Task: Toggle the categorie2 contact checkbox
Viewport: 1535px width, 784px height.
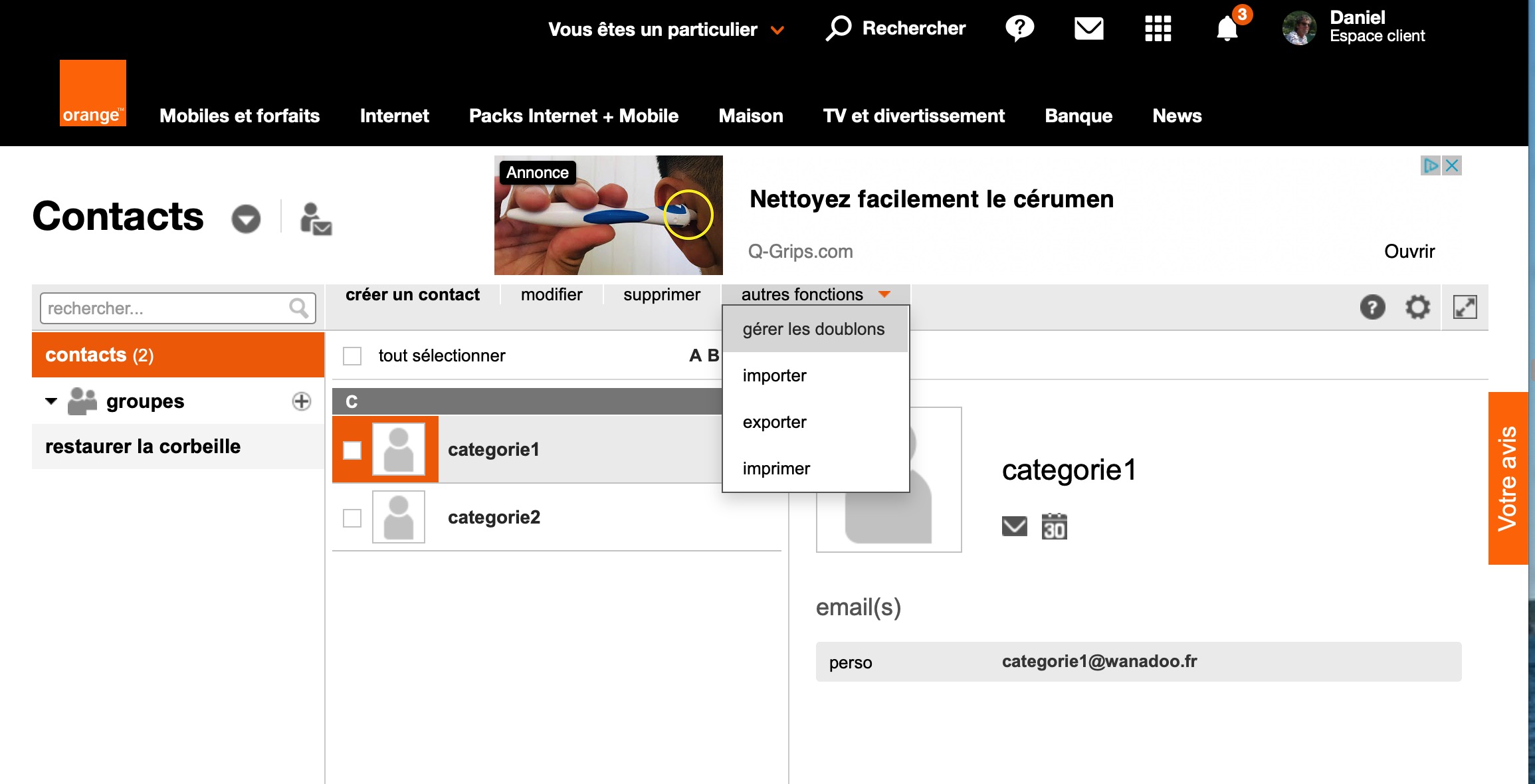Action: tap(352, 518)
